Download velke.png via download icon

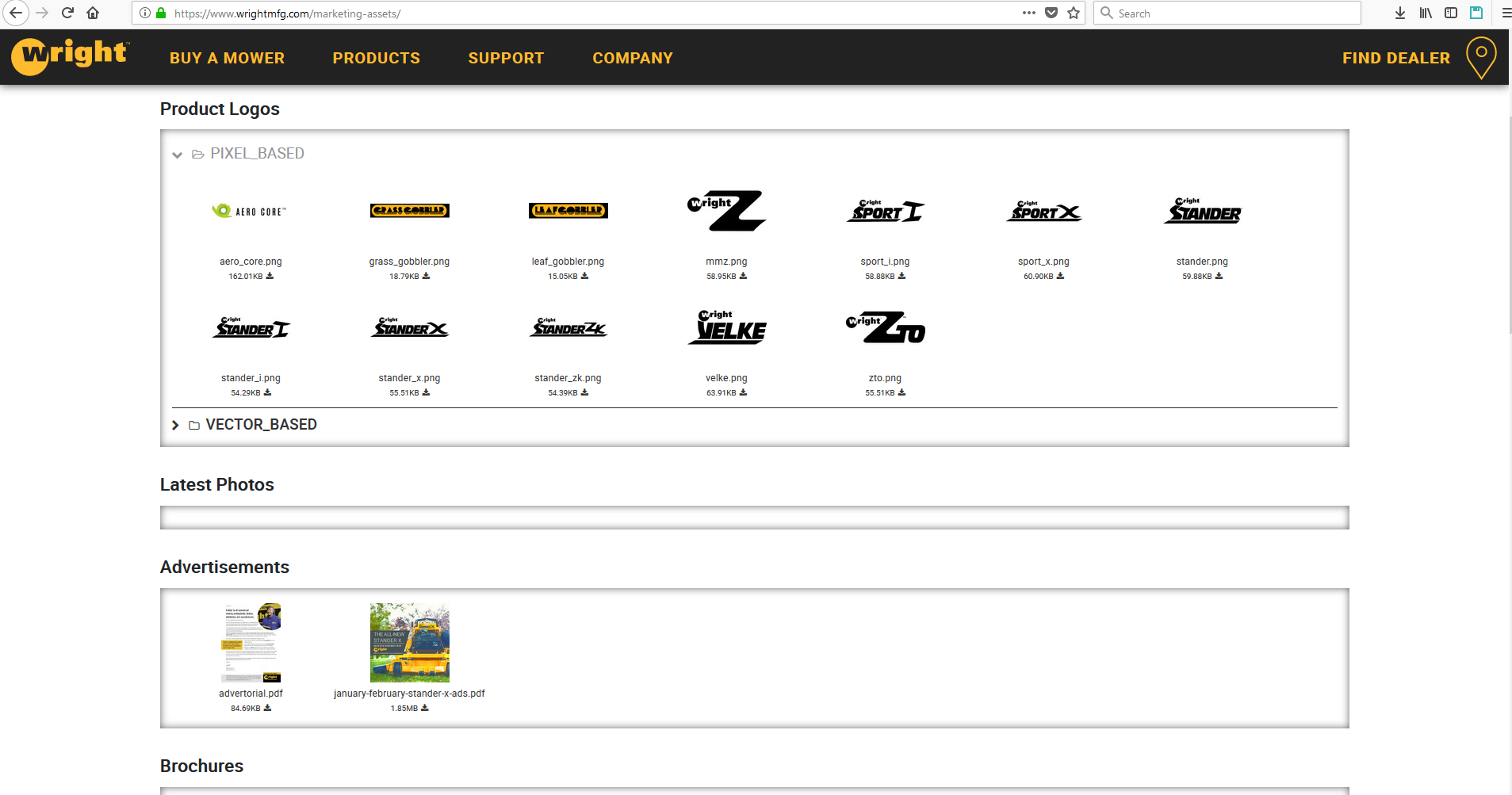[743, 392]
